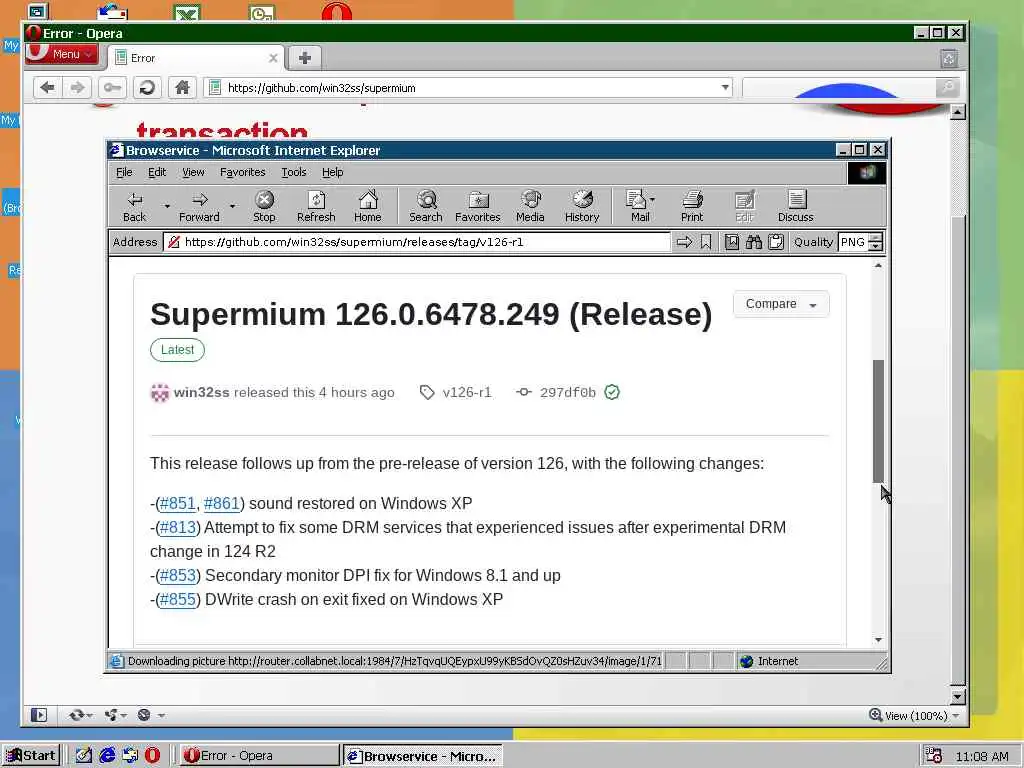Open the Media pane in IE
Image resolution: width=1024 pixels, height=768 pixels.
pyautogui.click(x=530, y=206)
